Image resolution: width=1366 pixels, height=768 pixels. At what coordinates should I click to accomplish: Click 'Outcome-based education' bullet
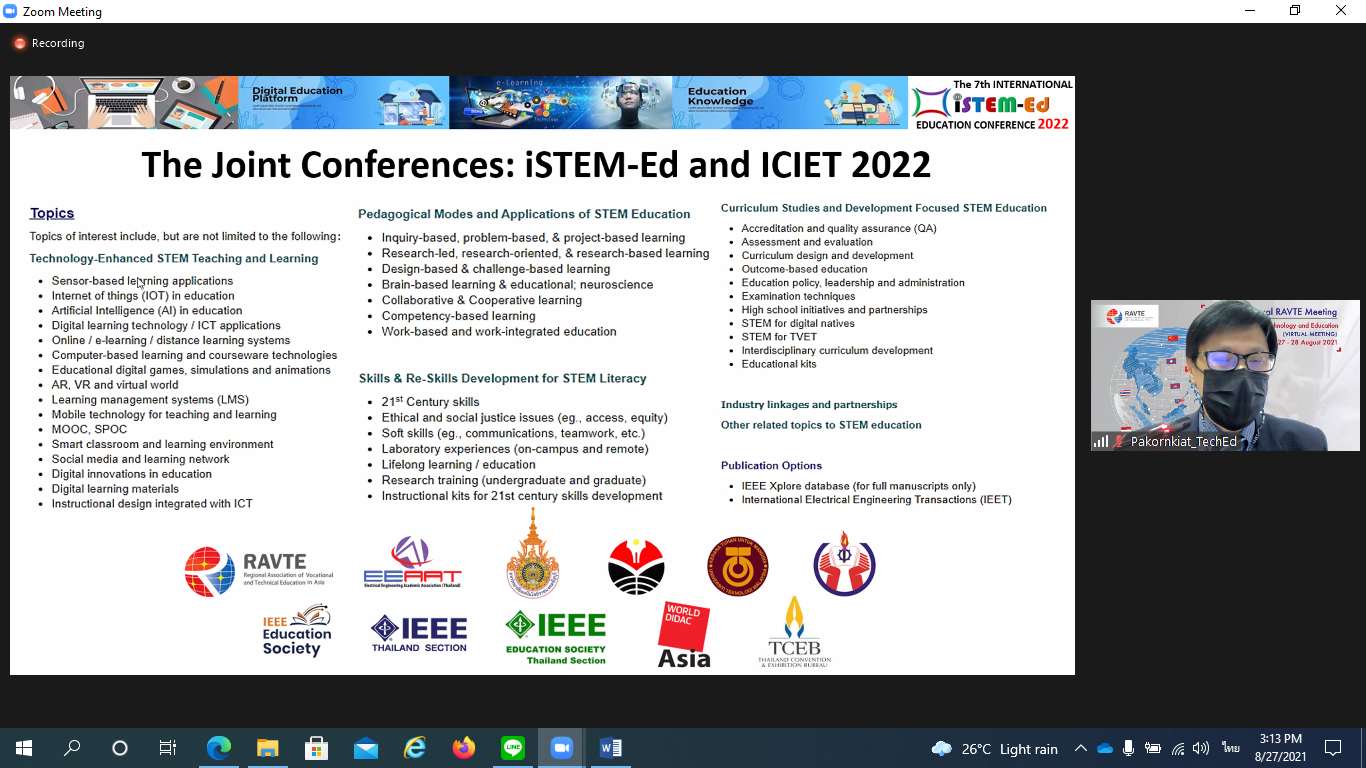[x=805, y=269]
